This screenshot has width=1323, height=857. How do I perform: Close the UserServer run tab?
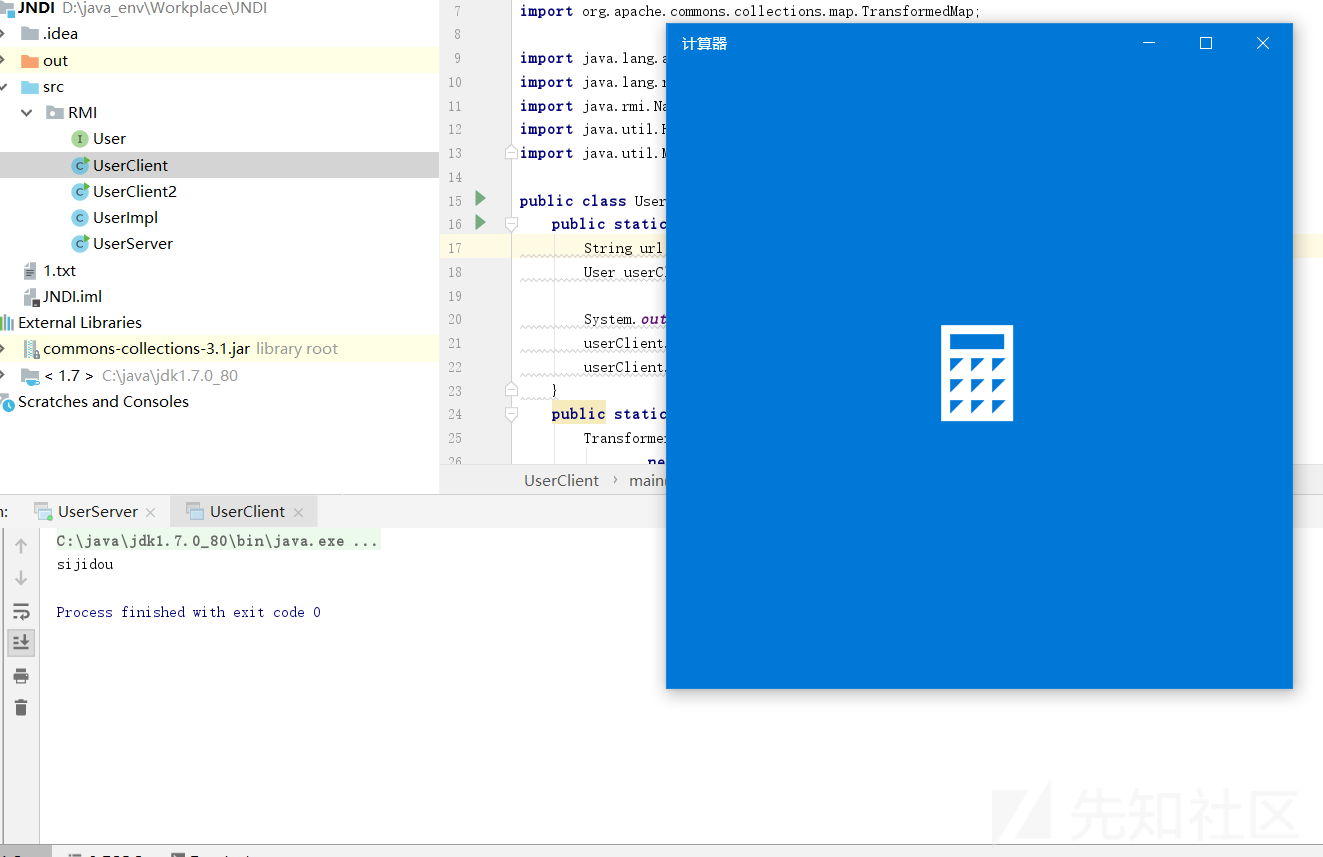click(x=150, y=512)
